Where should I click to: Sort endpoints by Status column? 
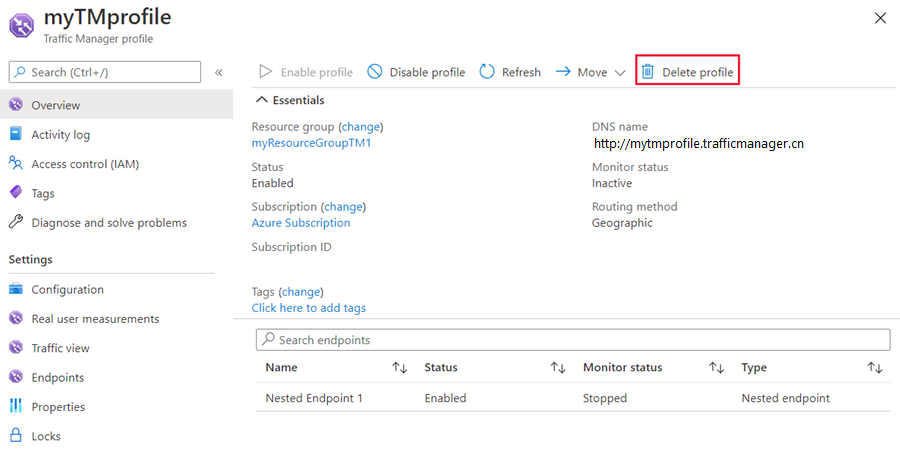pyautogui.click(x=558, y=368)
